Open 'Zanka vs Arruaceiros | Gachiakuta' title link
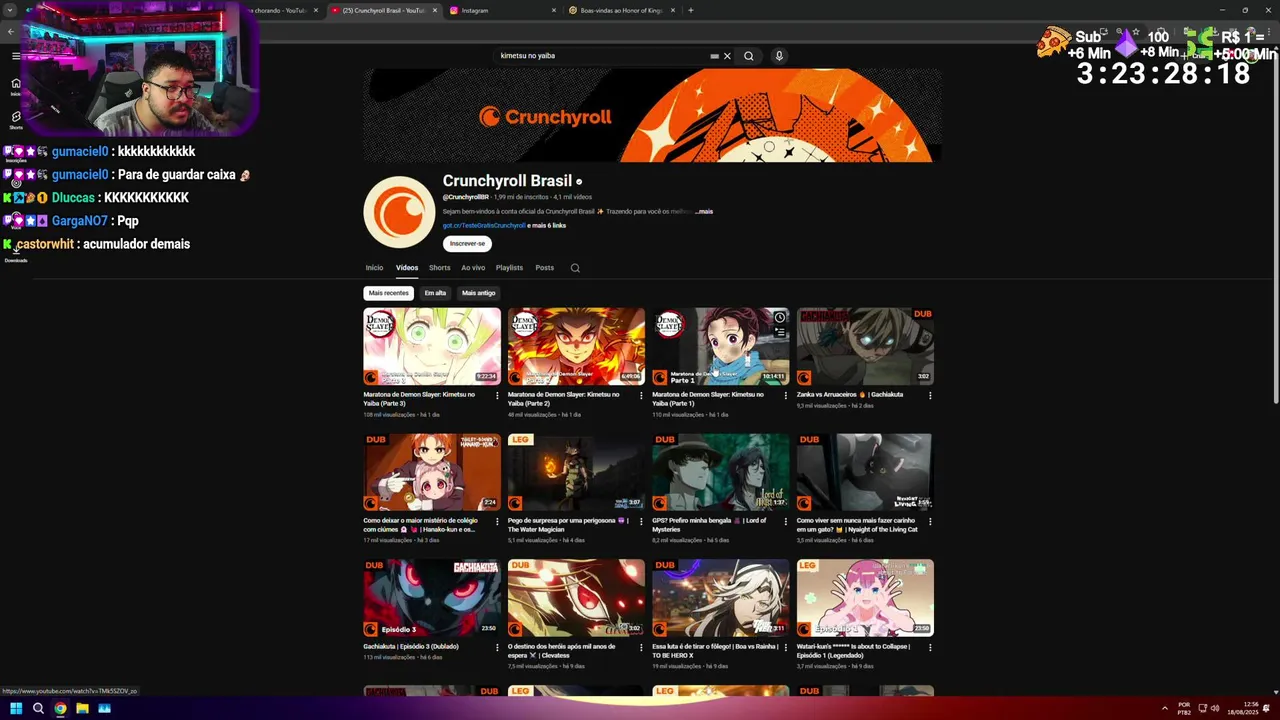Screen dimensions: 1280x720 pos(850,394)
